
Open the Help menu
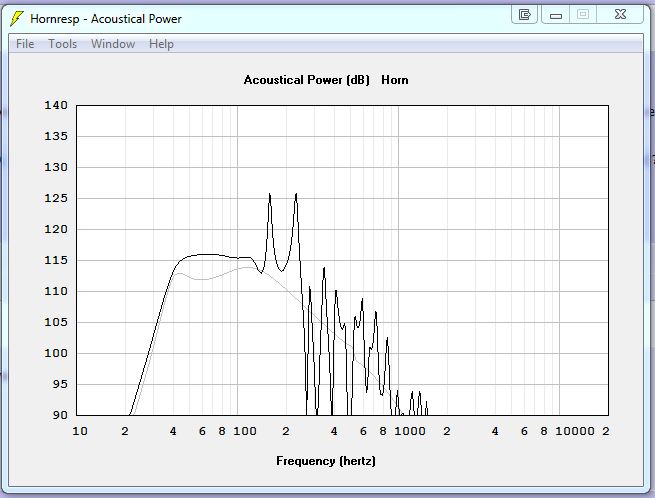tap(161, 44)
